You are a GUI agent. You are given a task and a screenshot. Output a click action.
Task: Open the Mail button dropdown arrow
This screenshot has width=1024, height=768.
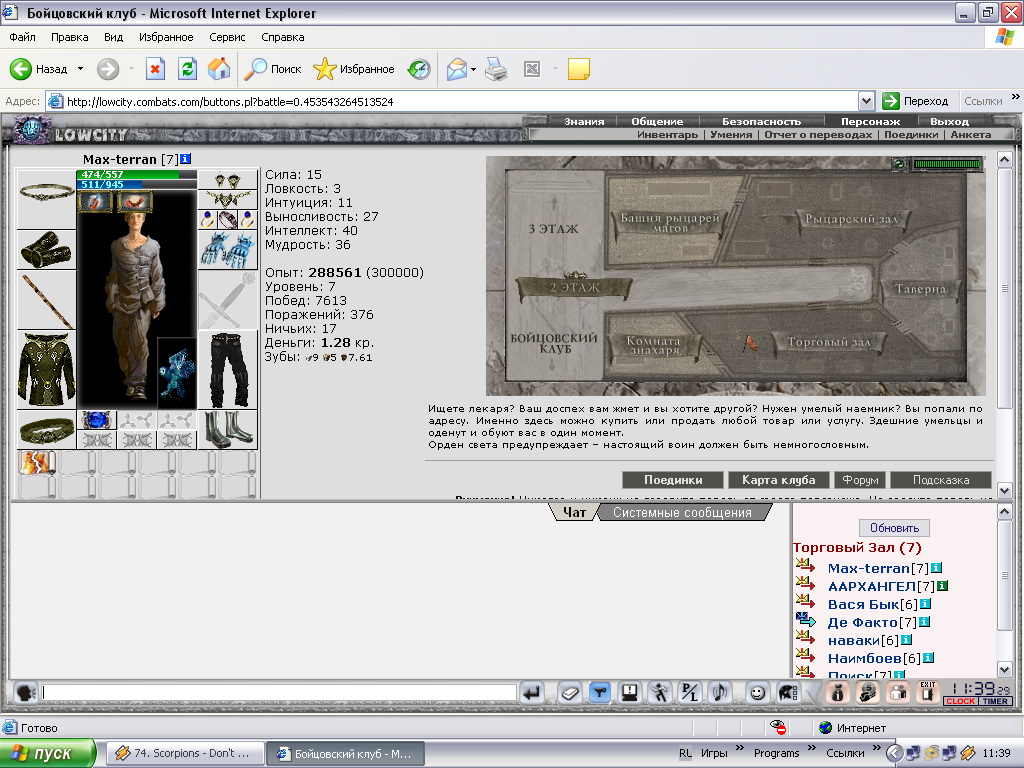[x=473, y=69]
